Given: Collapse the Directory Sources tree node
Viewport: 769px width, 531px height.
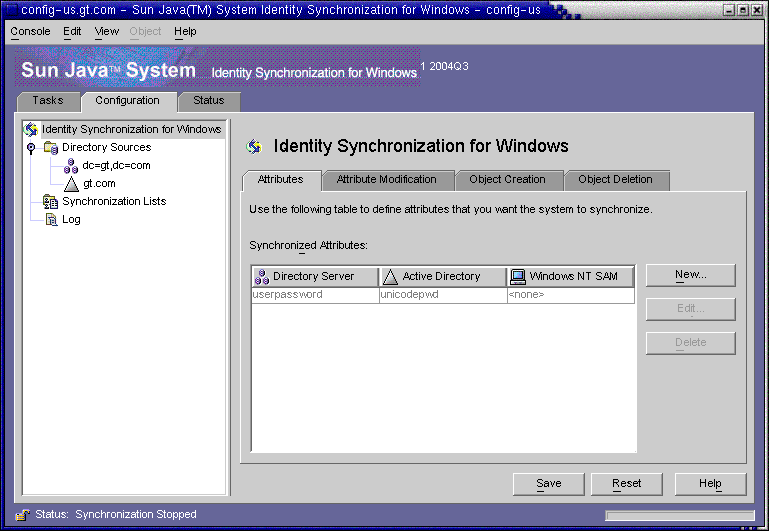Looking at the screenshot, I should click(31, 148).
